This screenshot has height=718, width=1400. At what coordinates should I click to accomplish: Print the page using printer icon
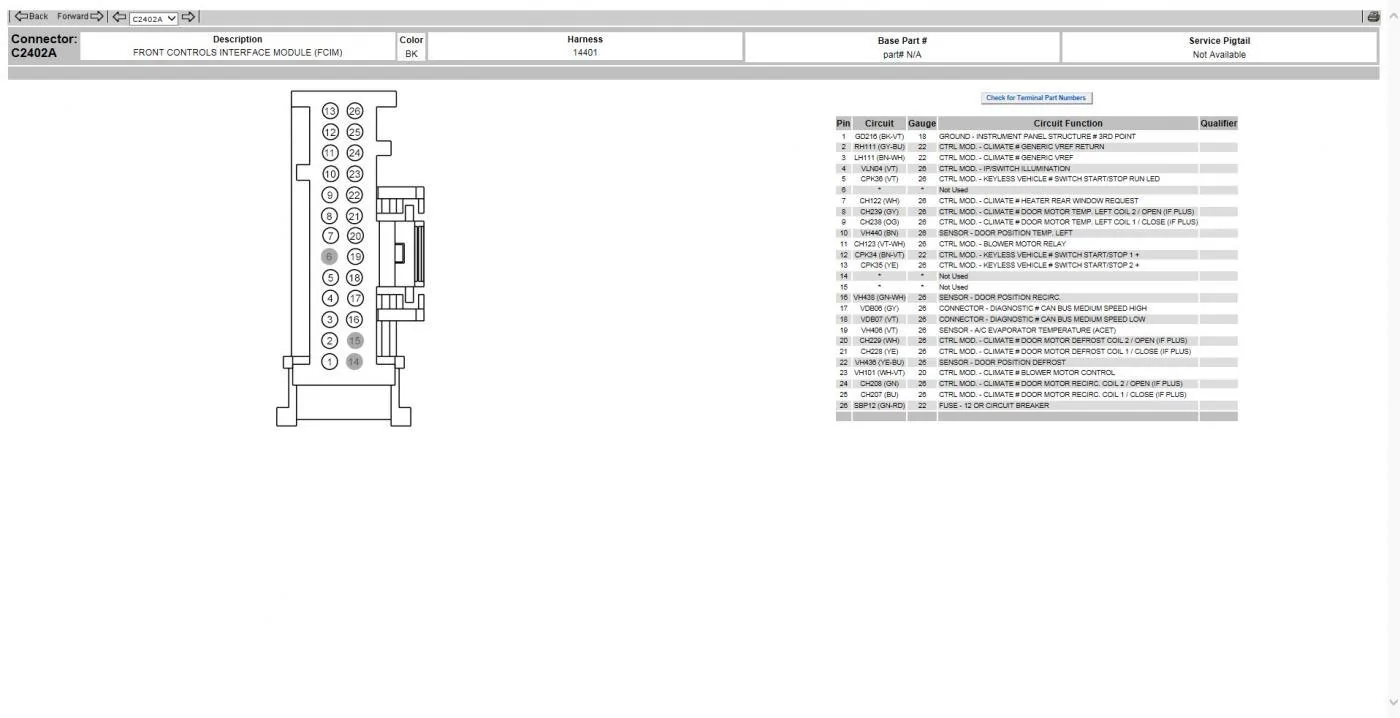pyautogui.click(x=1372, y=17)
